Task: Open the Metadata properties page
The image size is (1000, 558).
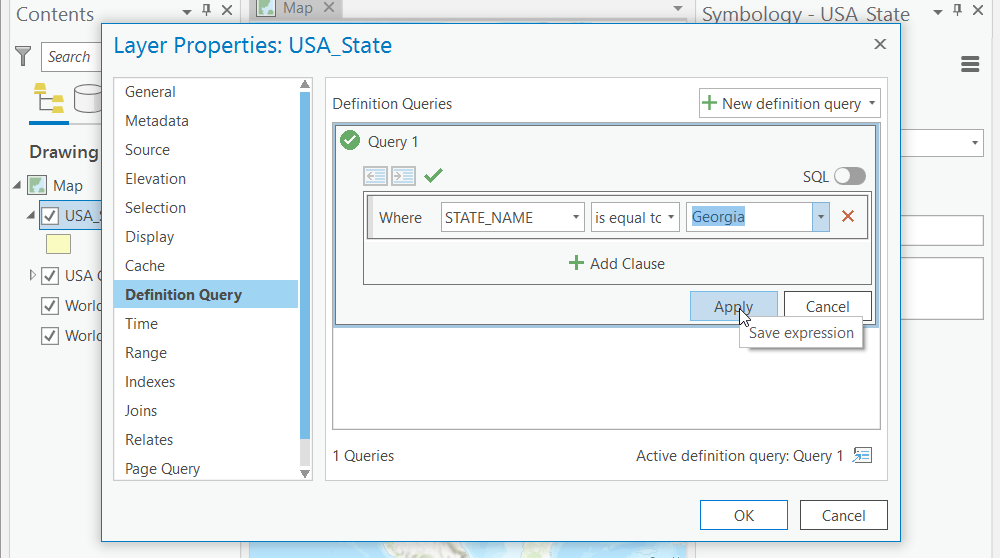Action: [x=157, y=121]
